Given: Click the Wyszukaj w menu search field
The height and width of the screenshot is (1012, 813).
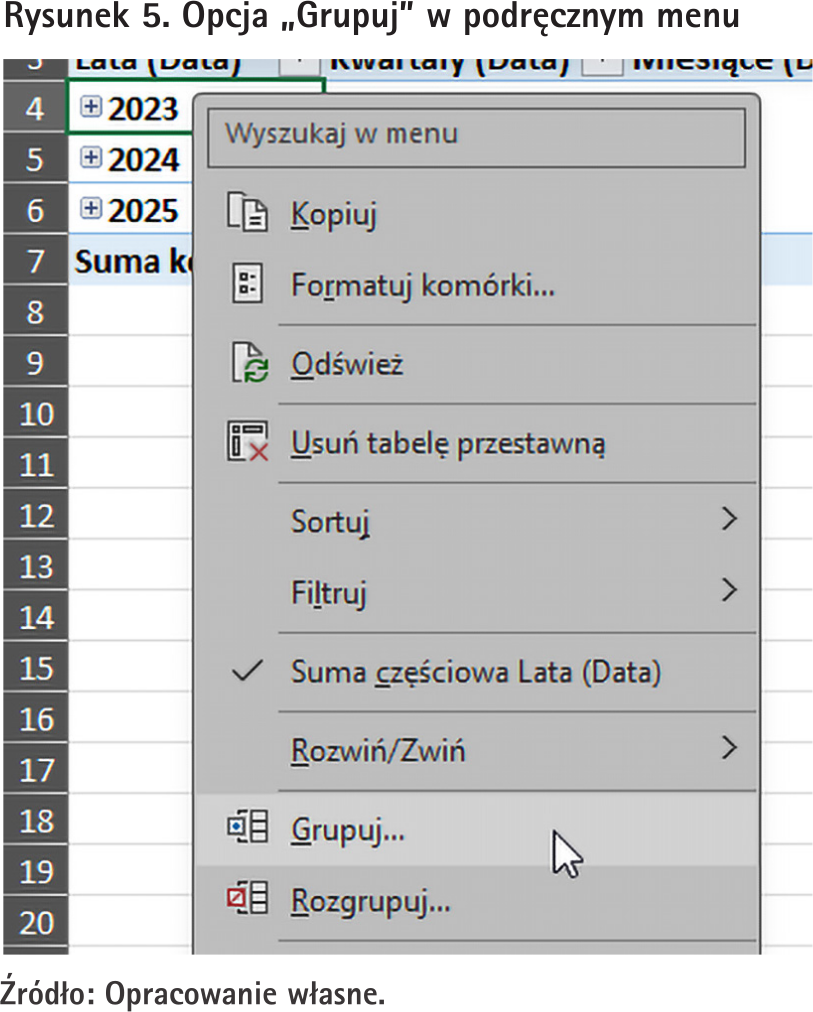Looking at the screenshot, I should (475, 134).
